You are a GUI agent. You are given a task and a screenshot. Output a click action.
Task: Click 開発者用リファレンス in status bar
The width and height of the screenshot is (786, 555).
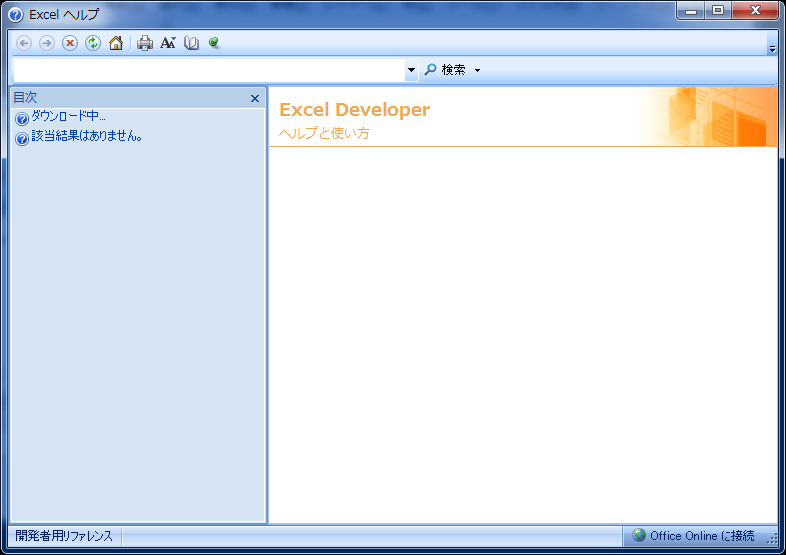click(64, 536)
